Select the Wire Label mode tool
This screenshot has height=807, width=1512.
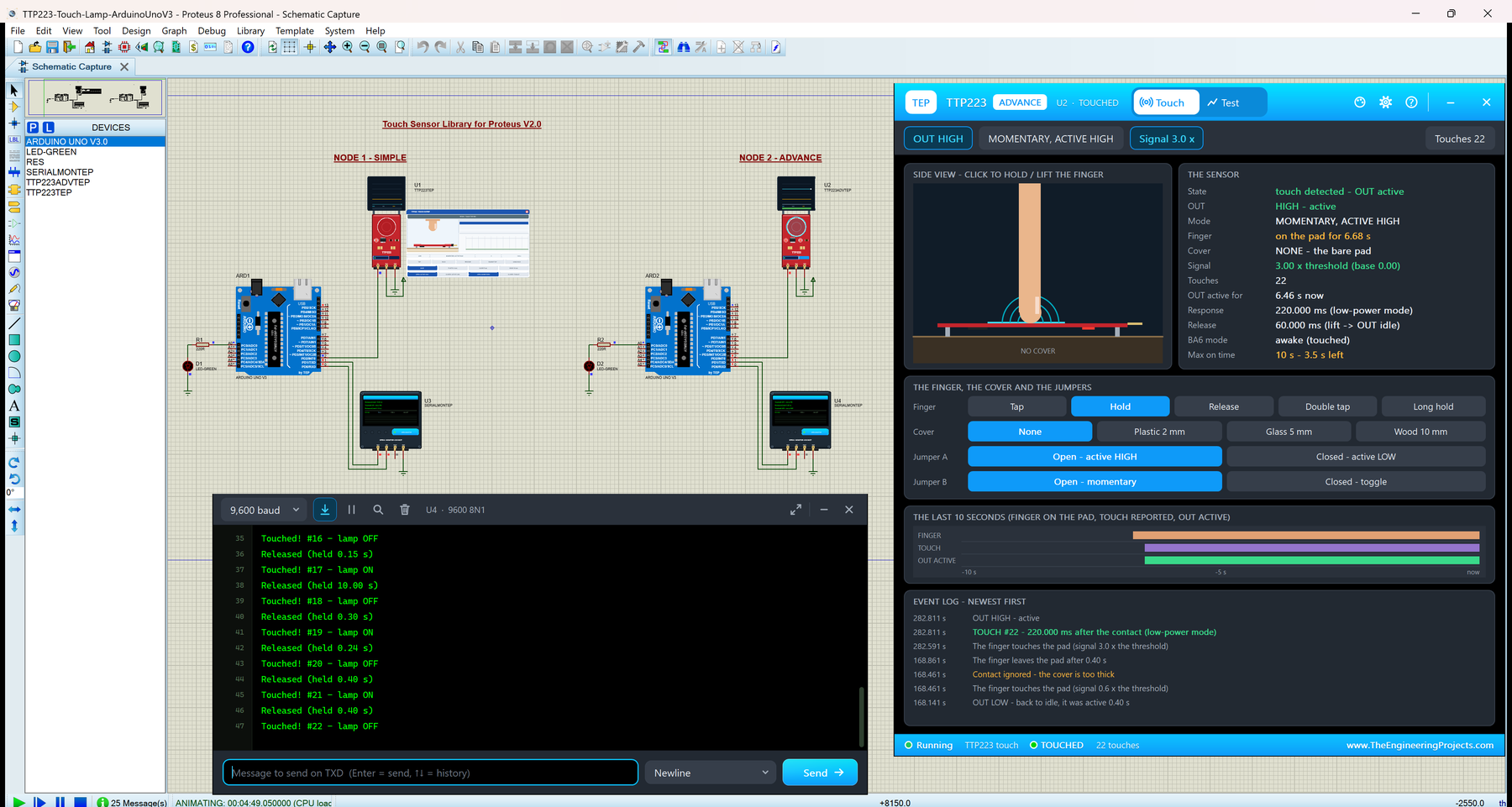(x=14, y=139)
